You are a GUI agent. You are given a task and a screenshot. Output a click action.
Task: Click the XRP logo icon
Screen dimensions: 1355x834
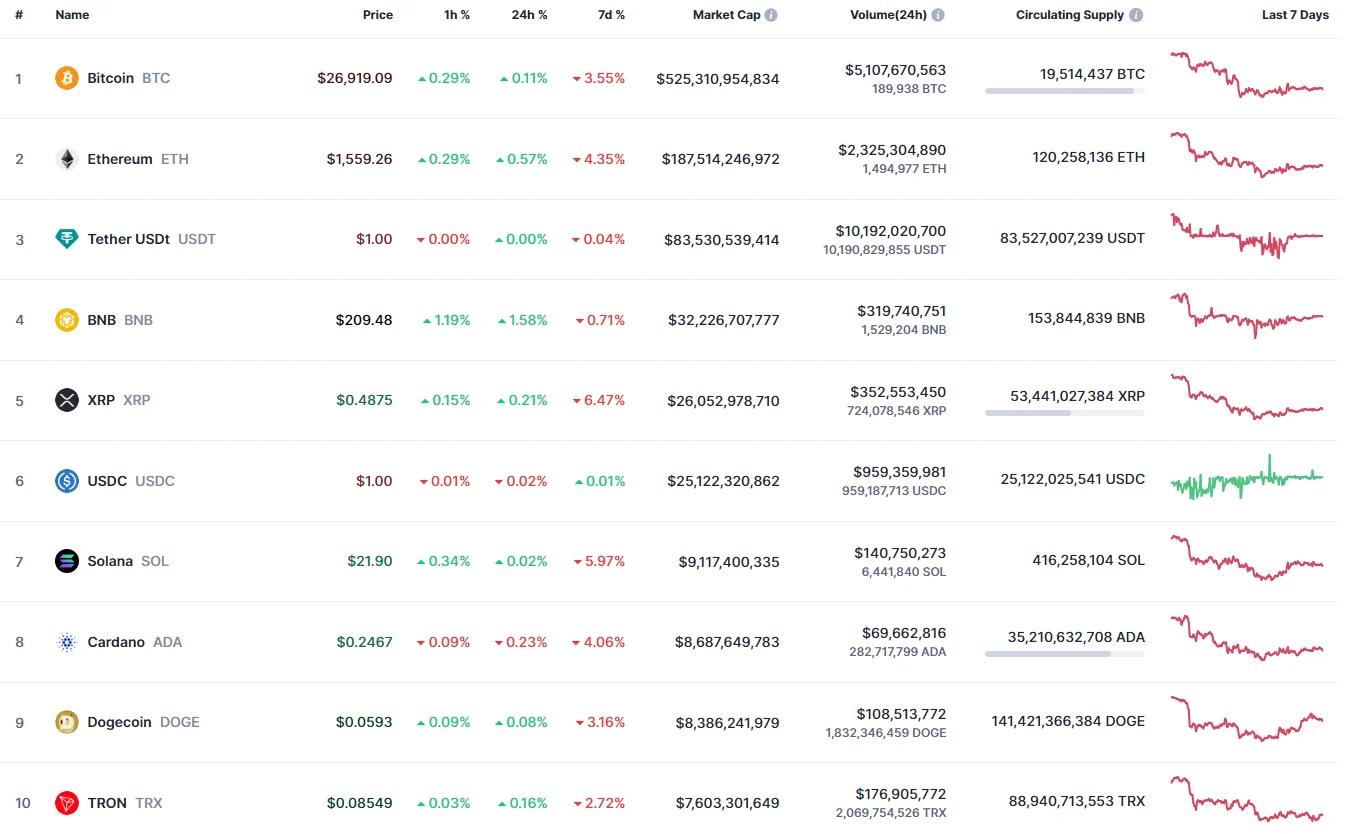(x=67, y=400)
